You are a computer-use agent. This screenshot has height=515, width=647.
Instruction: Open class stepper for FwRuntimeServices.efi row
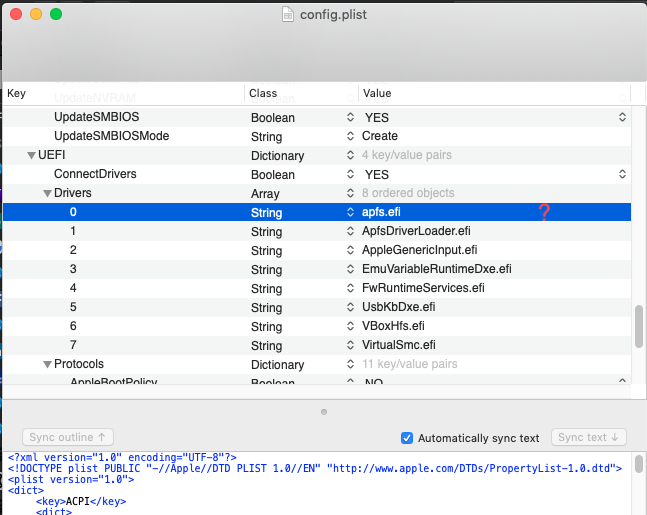pos(350,288)
